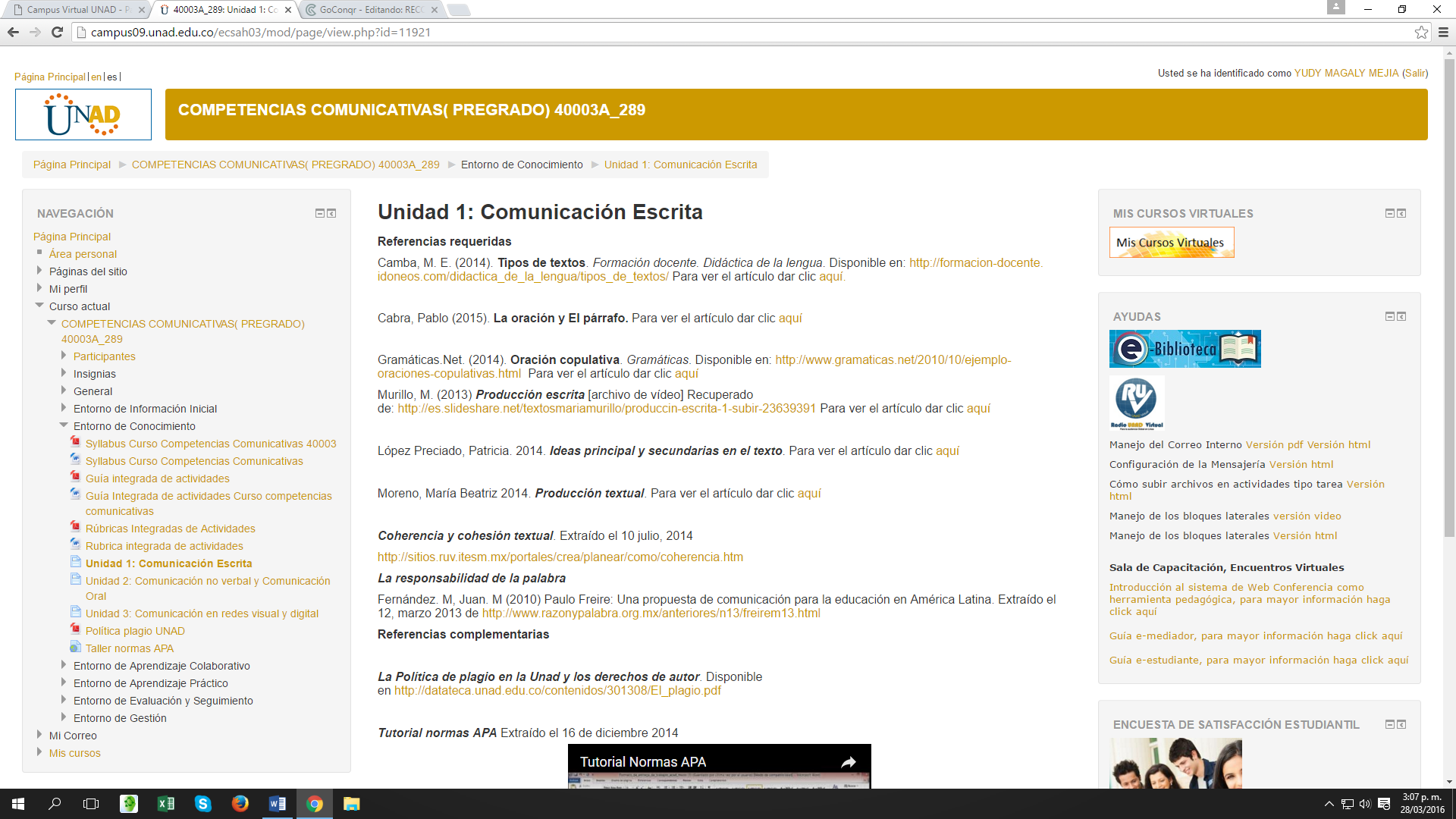This screenshot has width=1456, height=819.
Task: Hide the Navegación block
Action: [319, 214]
